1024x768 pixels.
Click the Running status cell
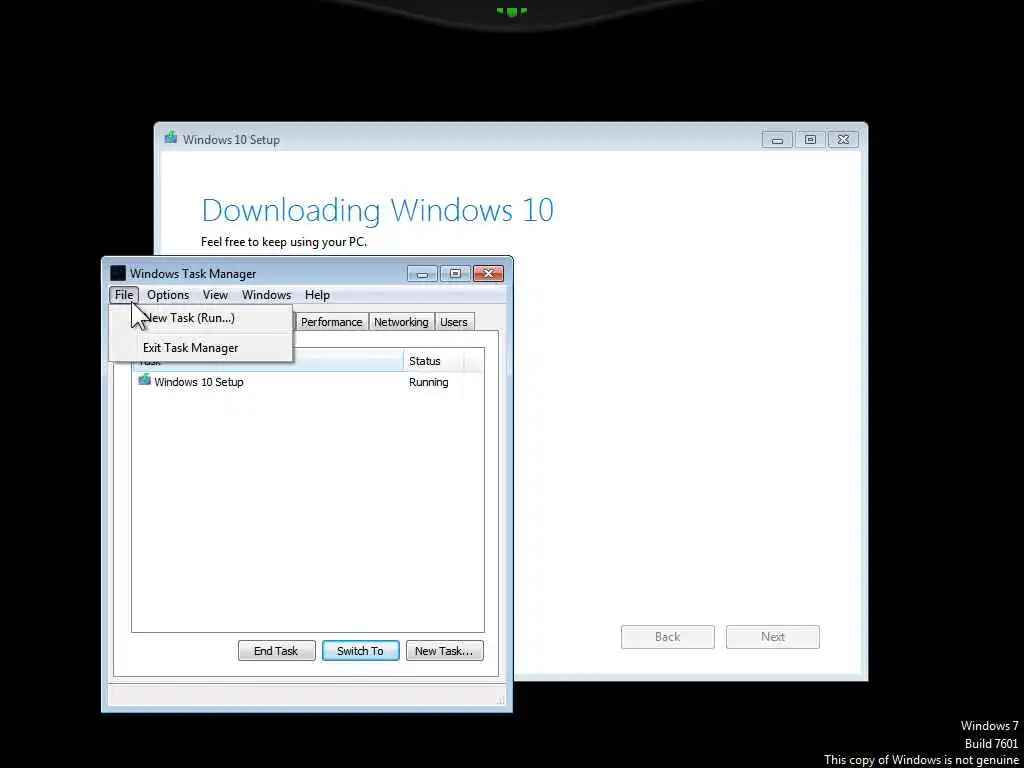(x=428, y=383)
